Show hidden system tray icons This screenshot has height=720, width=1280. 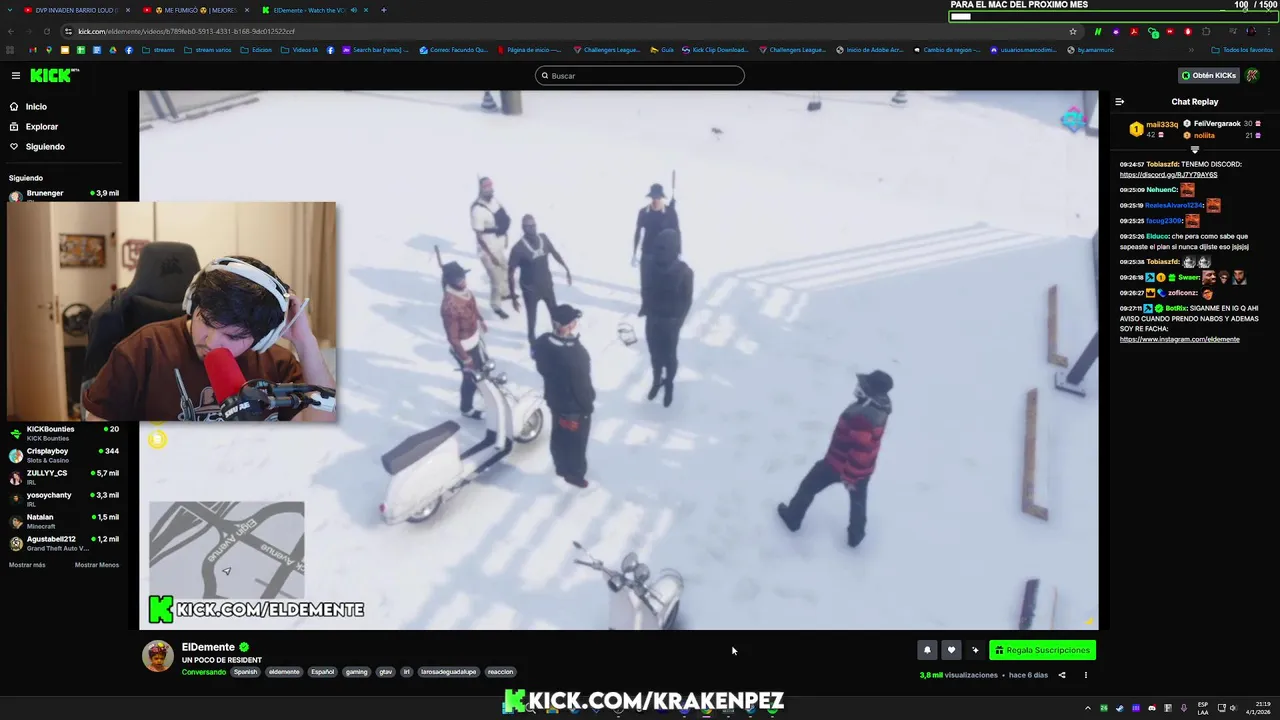click(x=1088, y=708)
